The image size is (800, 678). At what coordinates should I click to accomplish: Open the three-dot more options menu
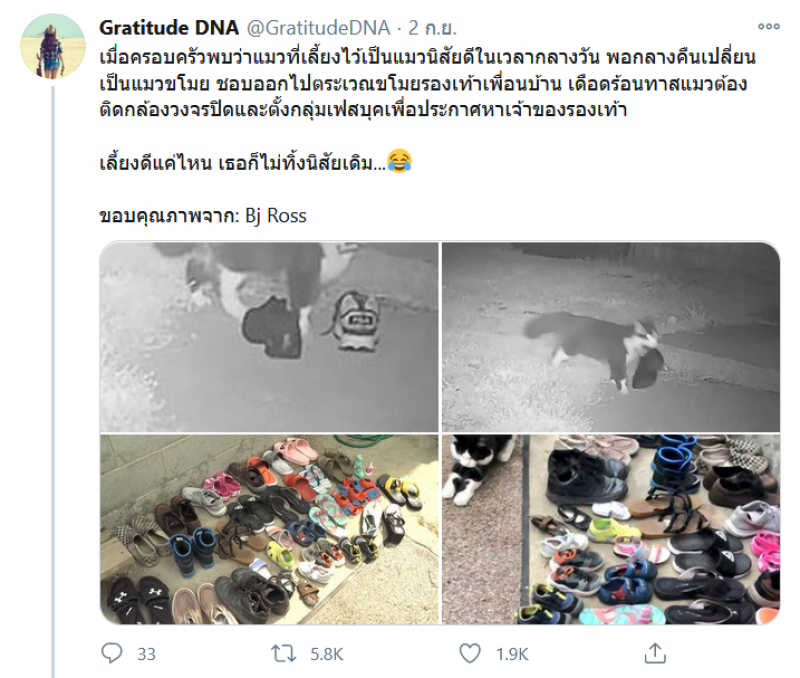click(768, 27)
